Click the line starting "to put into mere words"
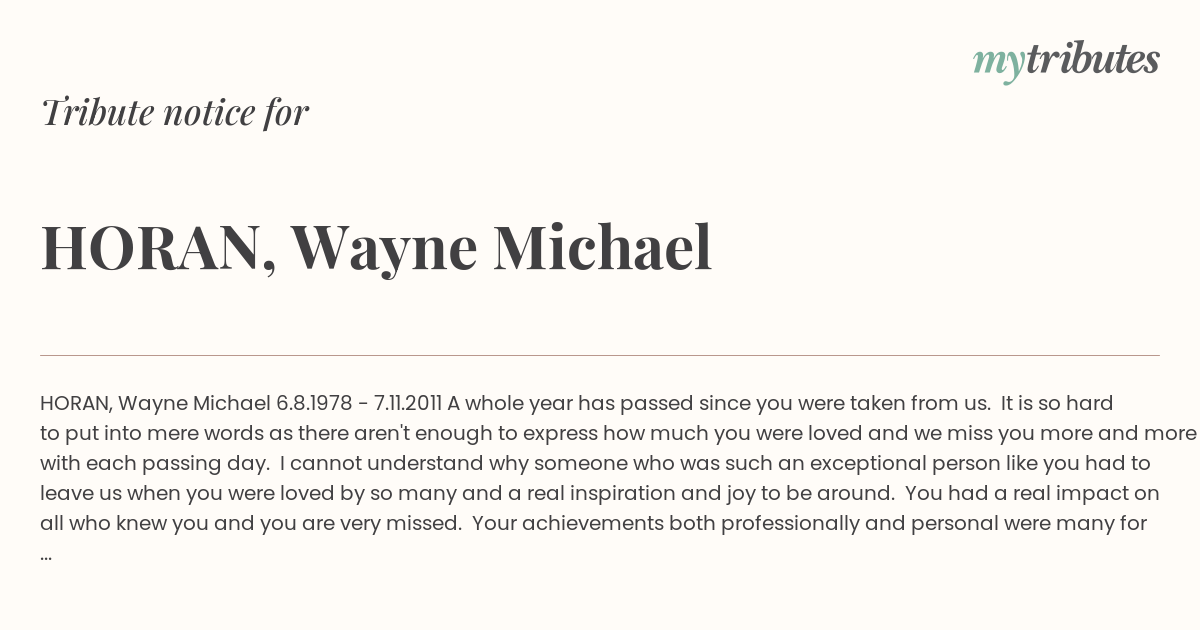Image resolution: width=1200 pixels, height=630 pixels. pos(618,434)
